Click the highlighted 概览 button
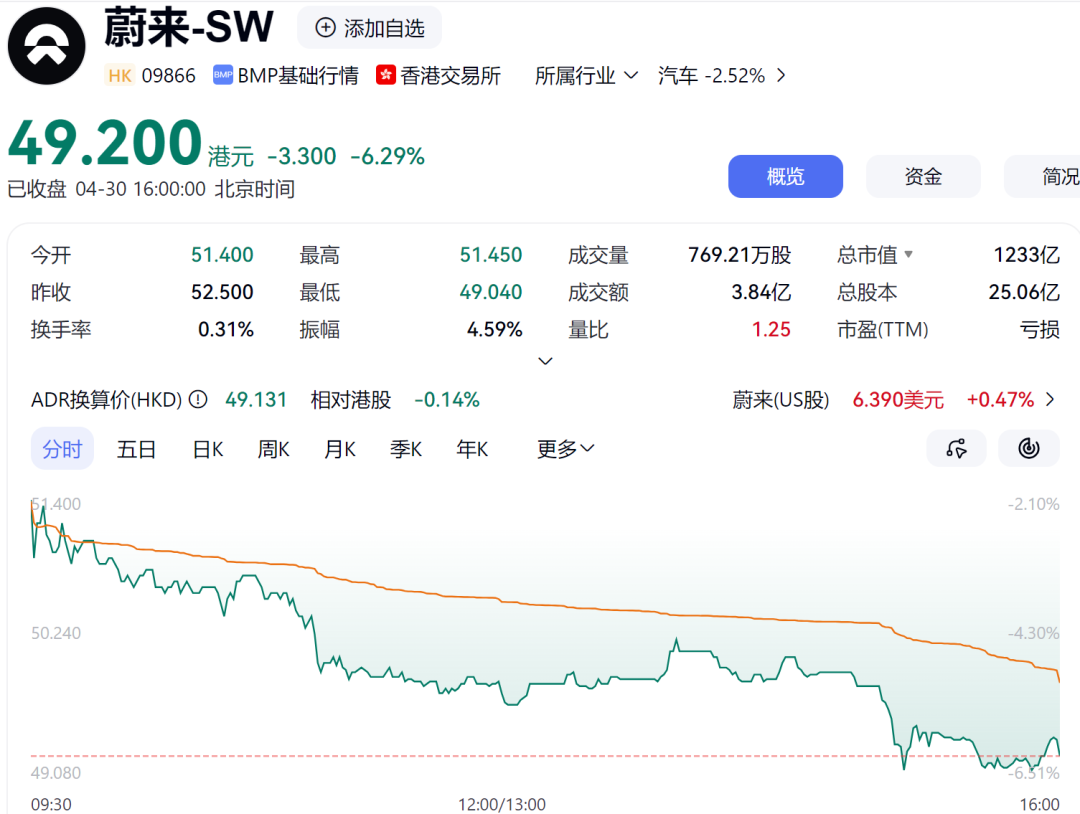 (785, 176)
